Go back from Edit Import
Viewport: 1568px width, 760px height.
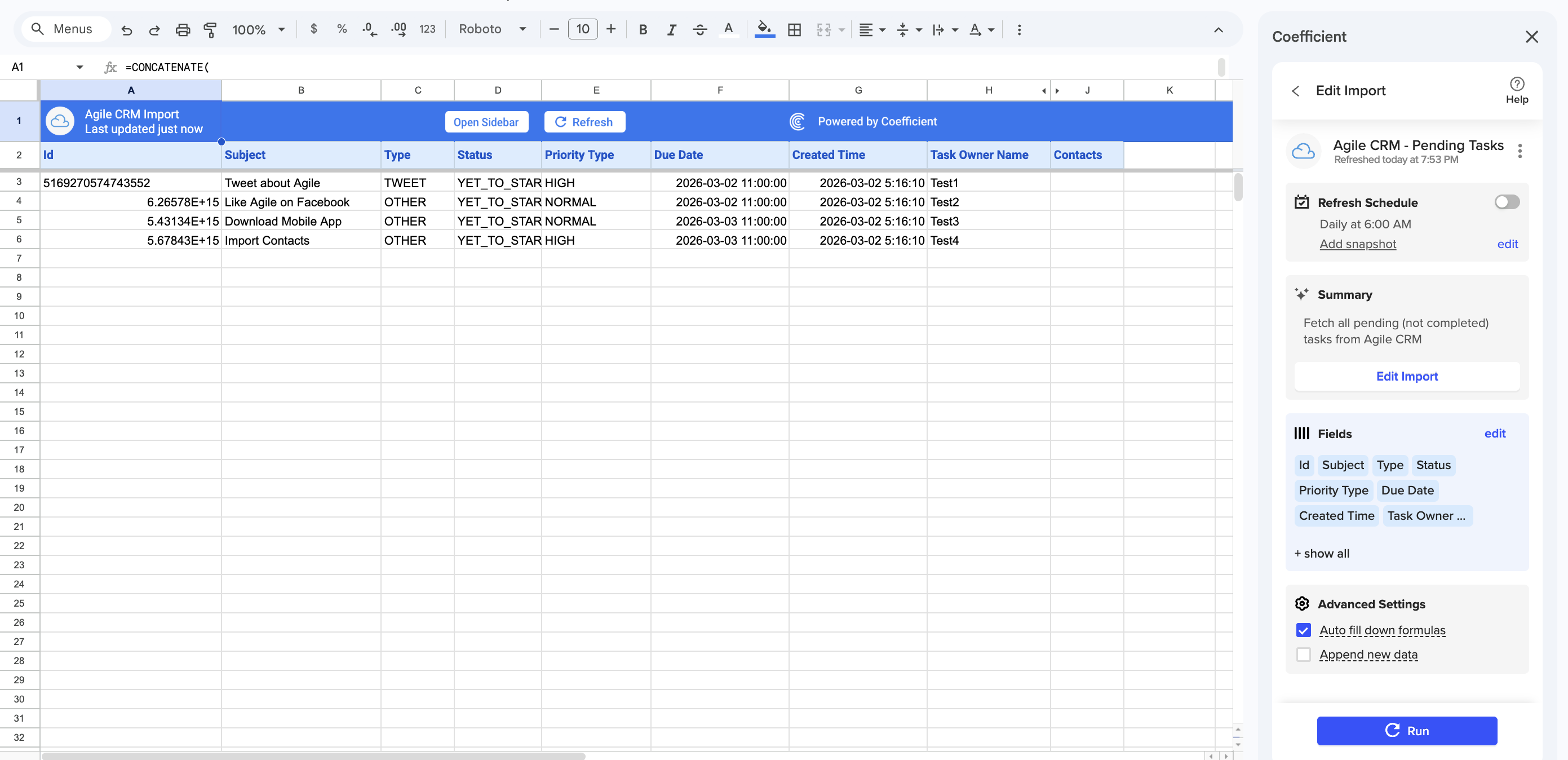(x=1296, y=90)
